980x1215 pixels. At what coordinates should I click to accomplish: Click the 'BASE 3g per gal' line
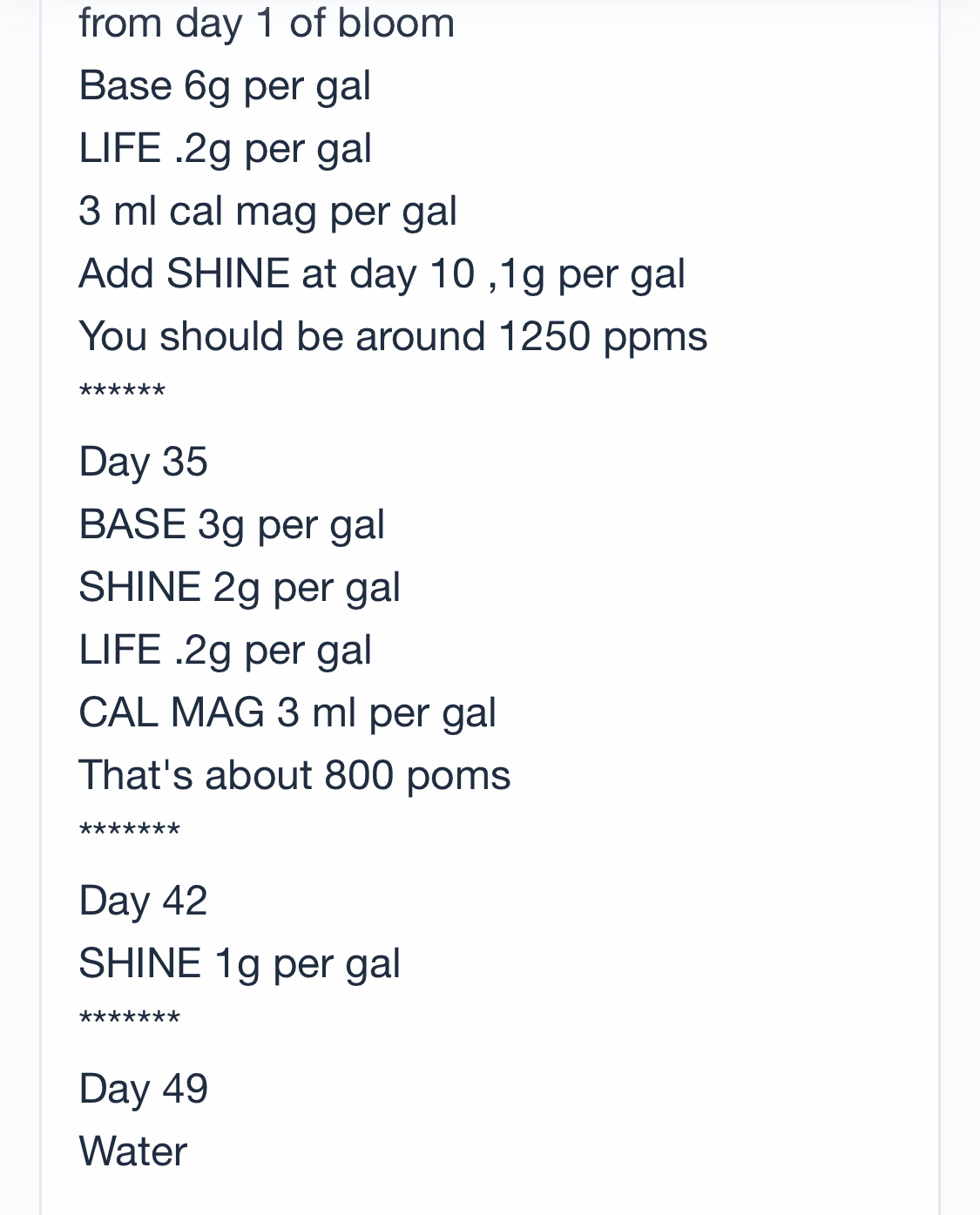(x=231, y=525)
